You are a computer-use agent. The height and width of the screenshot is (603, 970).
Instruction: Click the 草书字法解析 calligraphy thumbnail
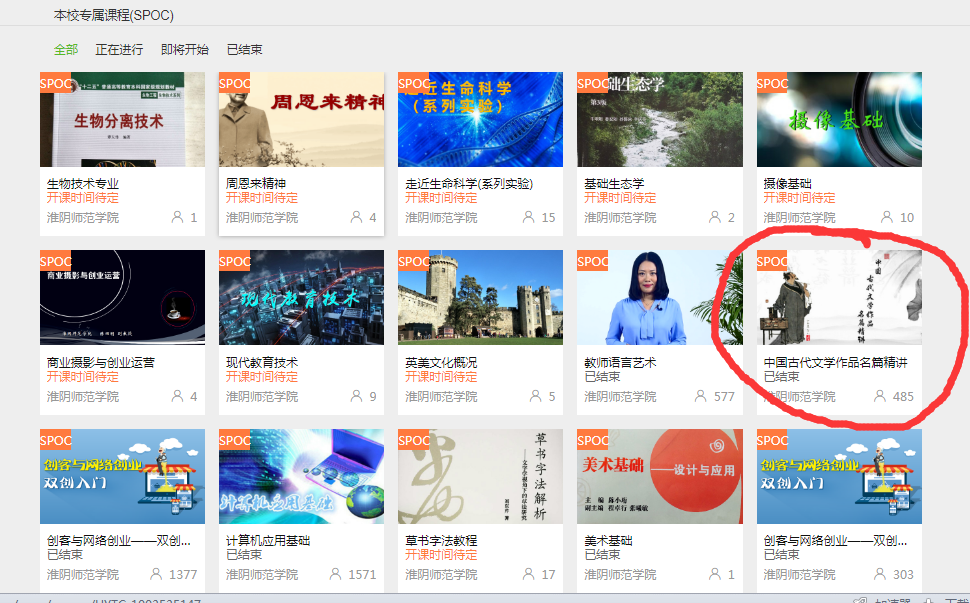[480, 476]
